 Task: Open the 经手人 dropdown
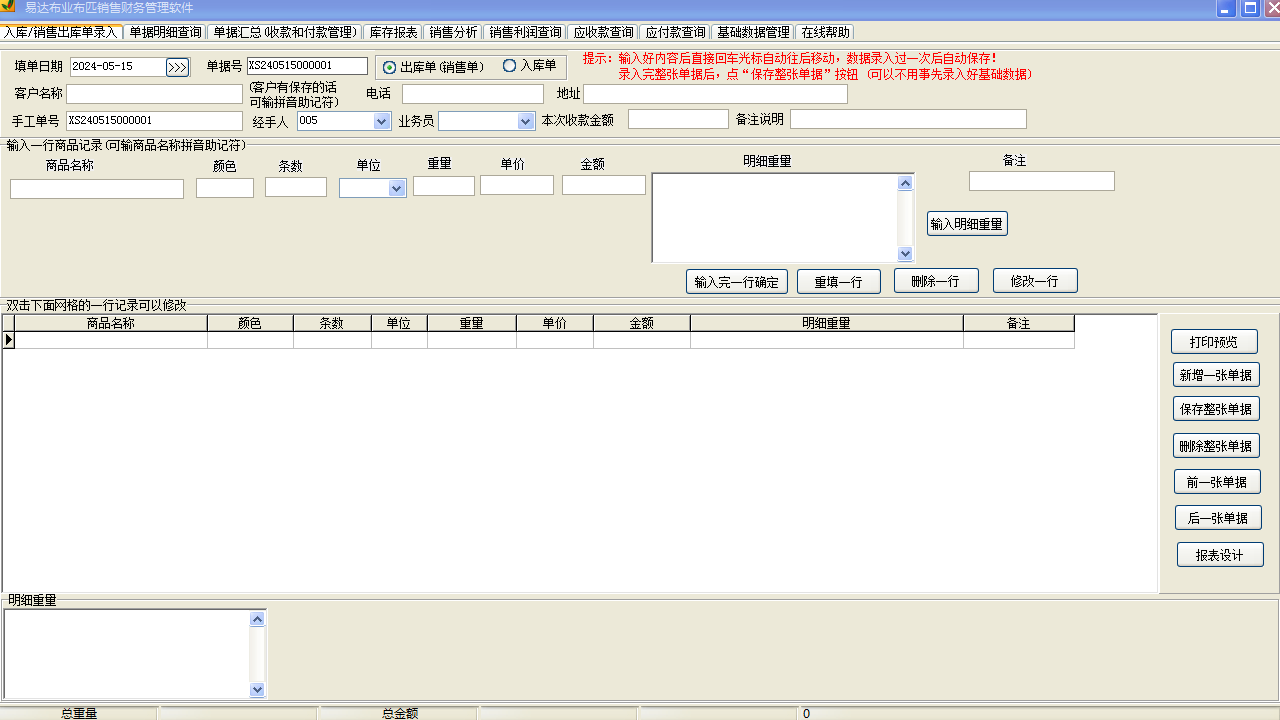point(381,121)
